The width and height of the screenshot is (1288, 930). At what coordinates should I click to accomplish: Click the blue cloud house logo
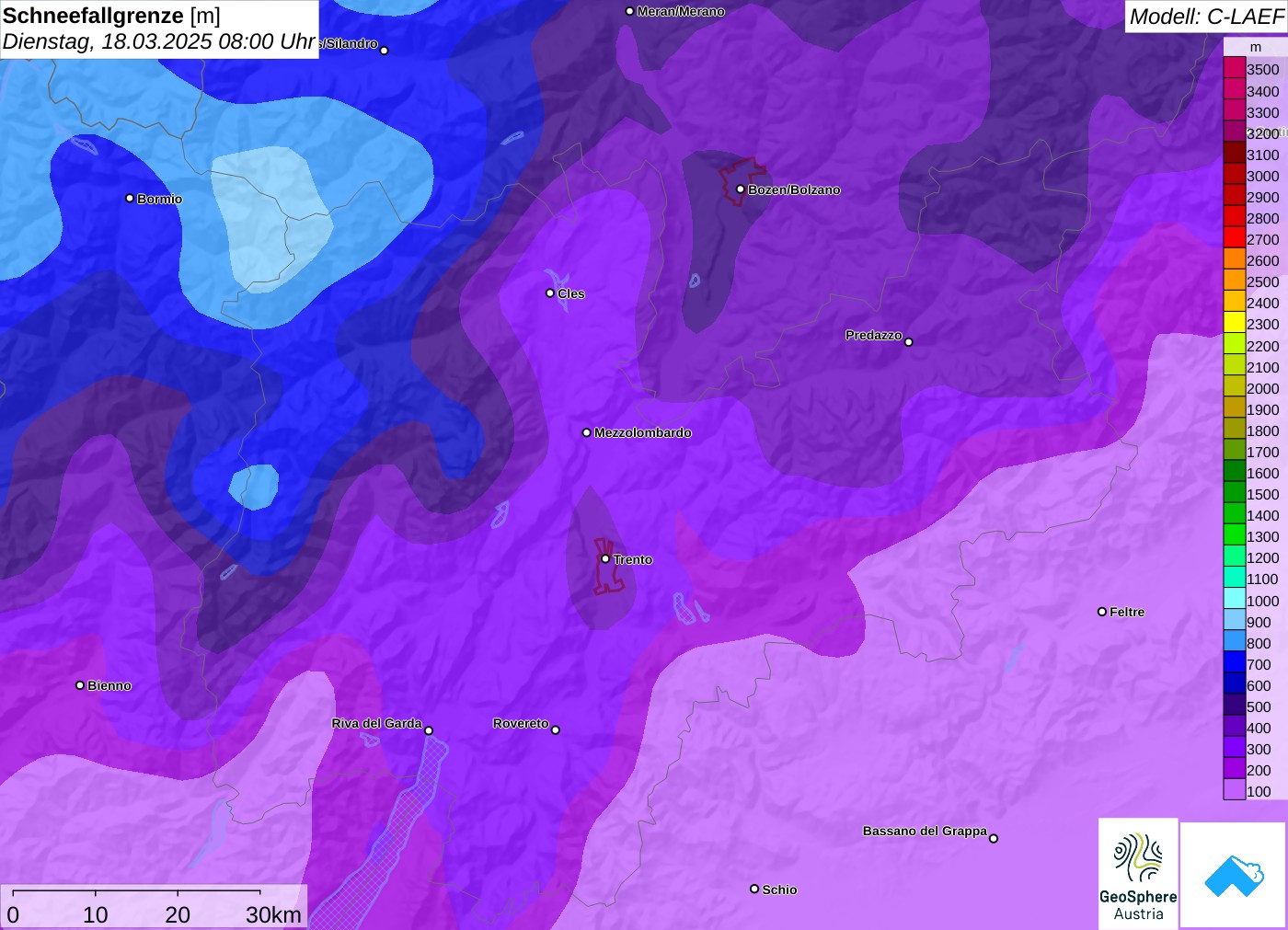[1234, 875]
